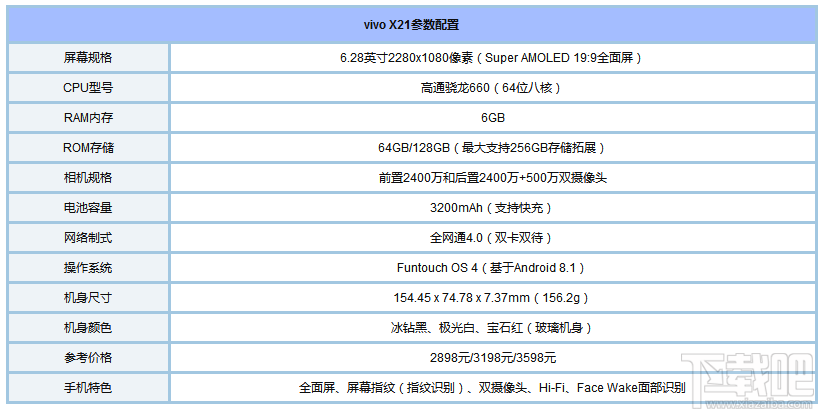Click the 高通骁龙660（64位八核）value
The width and height of the screenshot is (821, 414).
[x=493, y=87]
